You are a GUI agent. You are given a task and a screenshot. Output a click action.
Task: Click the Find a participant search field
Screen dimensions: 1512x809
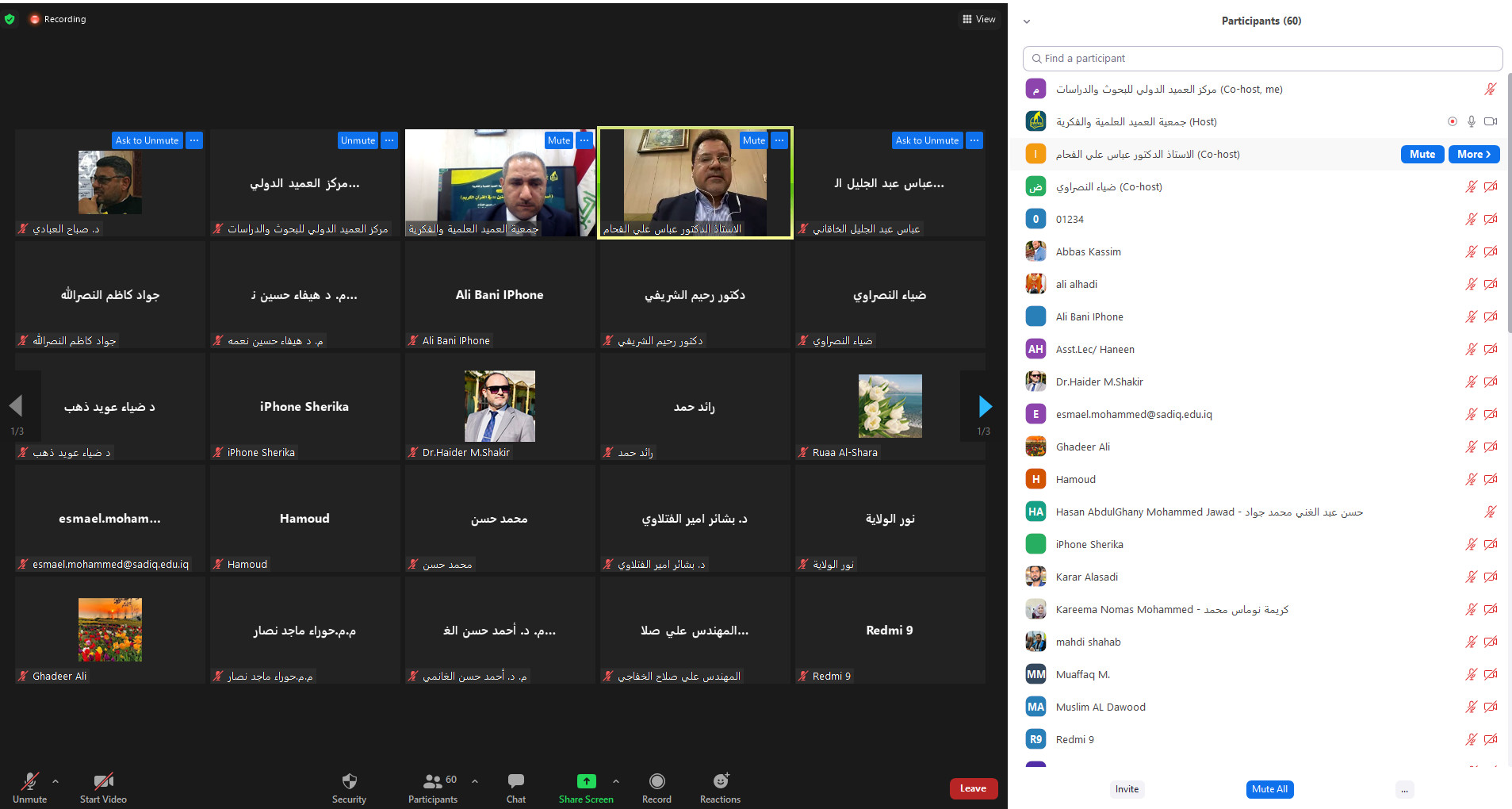point(1262,59)
